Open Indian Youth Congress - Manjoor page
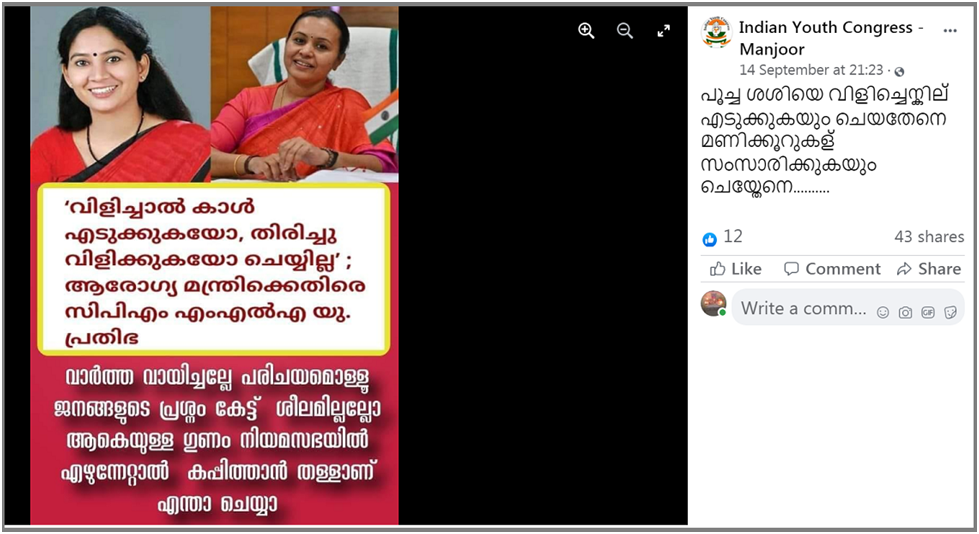The width and height of the screenshot is (979, 534). coord(826,38)
